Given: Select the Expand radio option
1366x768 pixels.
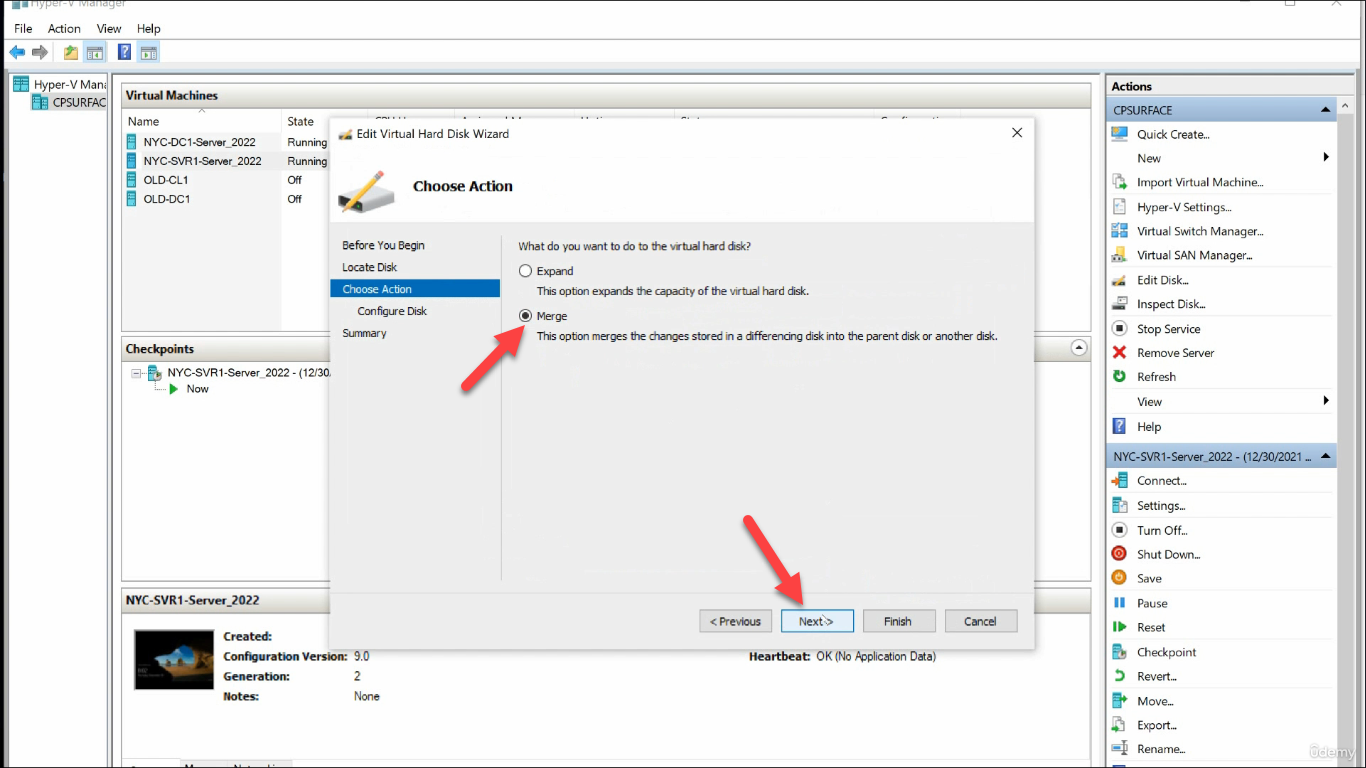Looking at the screenshot, I should (x=526, y=271).
